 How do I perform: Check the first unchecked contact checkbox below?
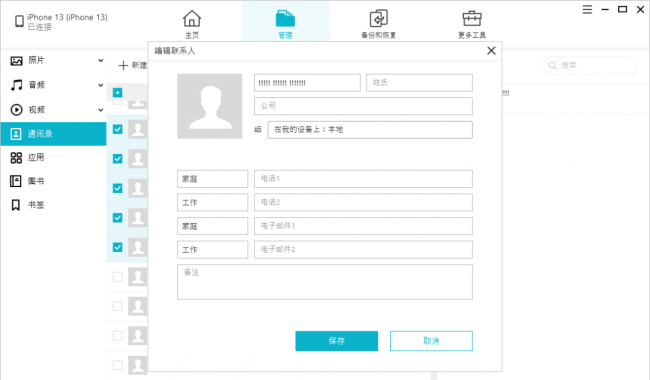[118, 277]
